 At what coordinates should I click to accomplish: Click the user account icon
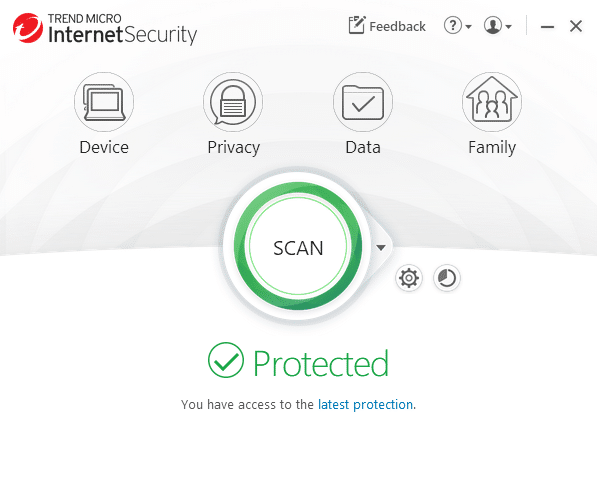pos(493,26)
